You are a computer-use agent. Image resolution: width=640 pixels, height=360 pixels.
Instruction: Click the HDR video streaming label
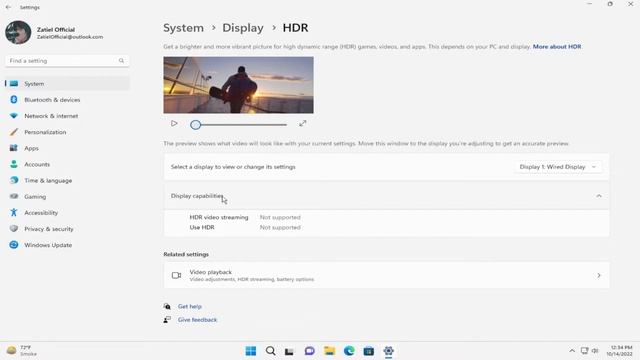click(219, 218)
